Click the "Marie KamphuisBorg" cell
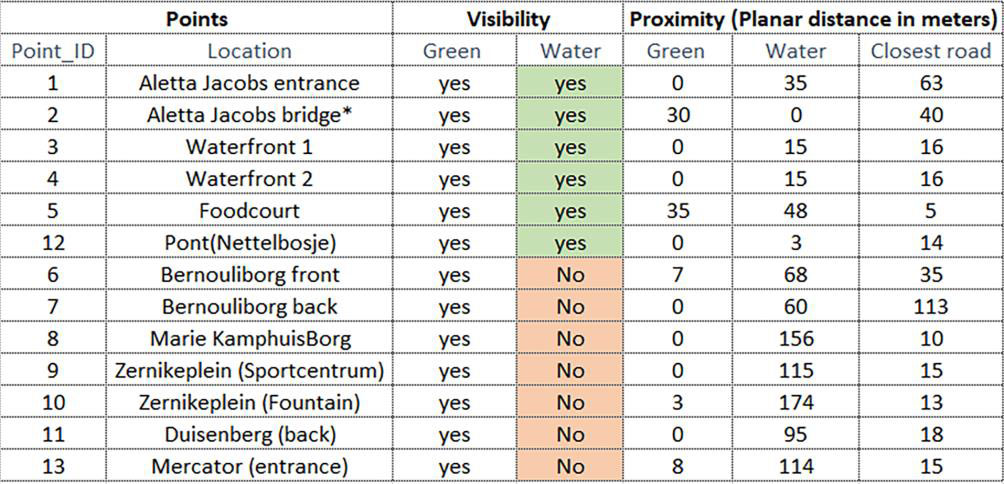The width and height of the screenshot is (1004, 484). click(249, 339)
